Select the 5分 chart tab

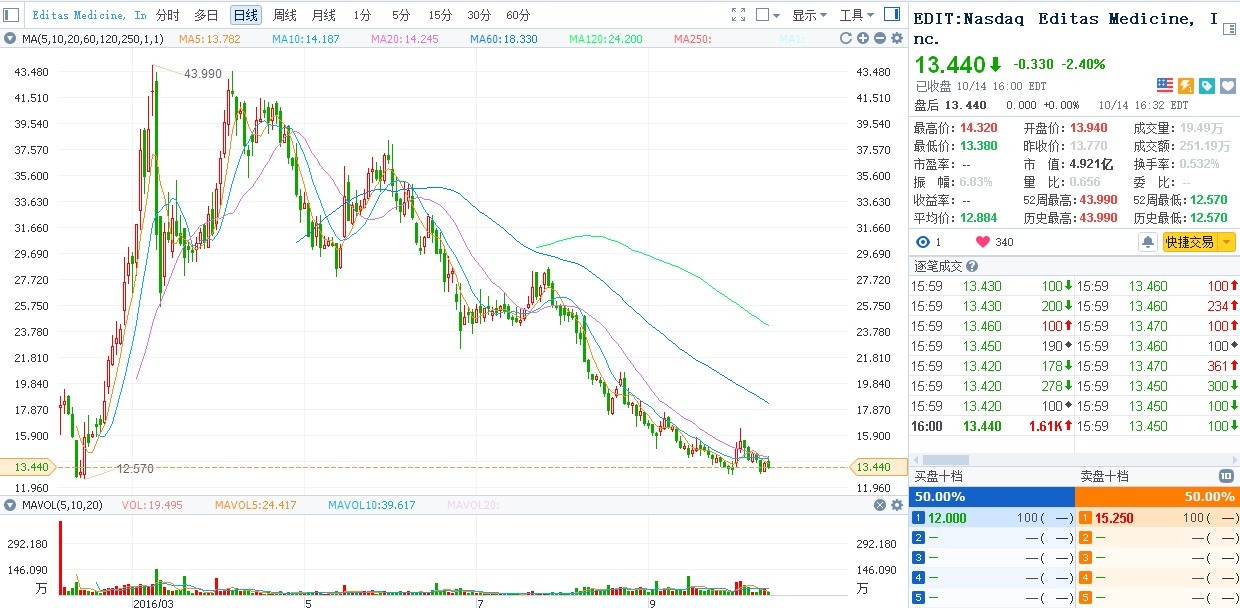point(401,15)
